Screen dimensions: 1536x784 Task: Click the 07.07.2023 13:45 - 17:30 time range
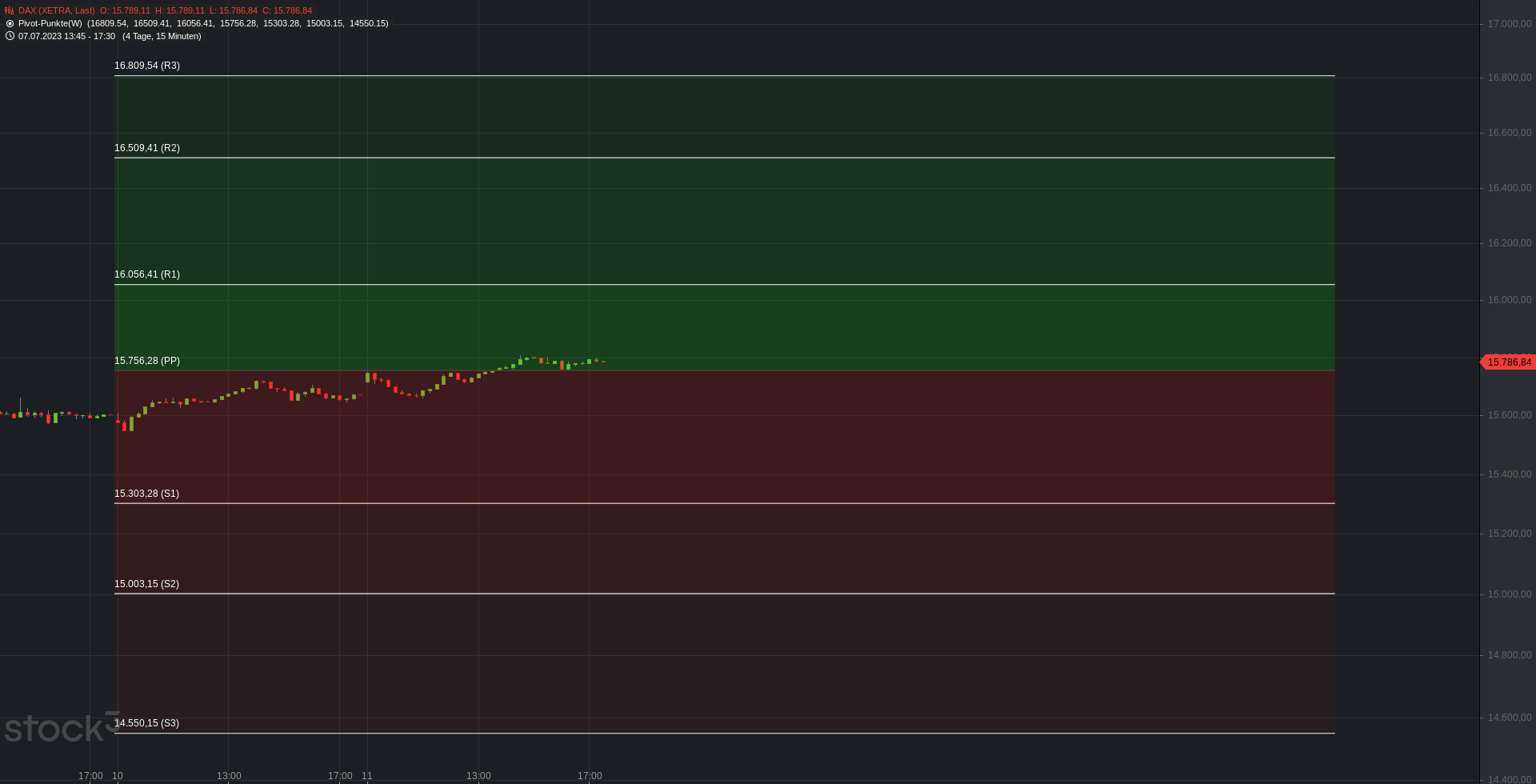click(x=66, y=37)
